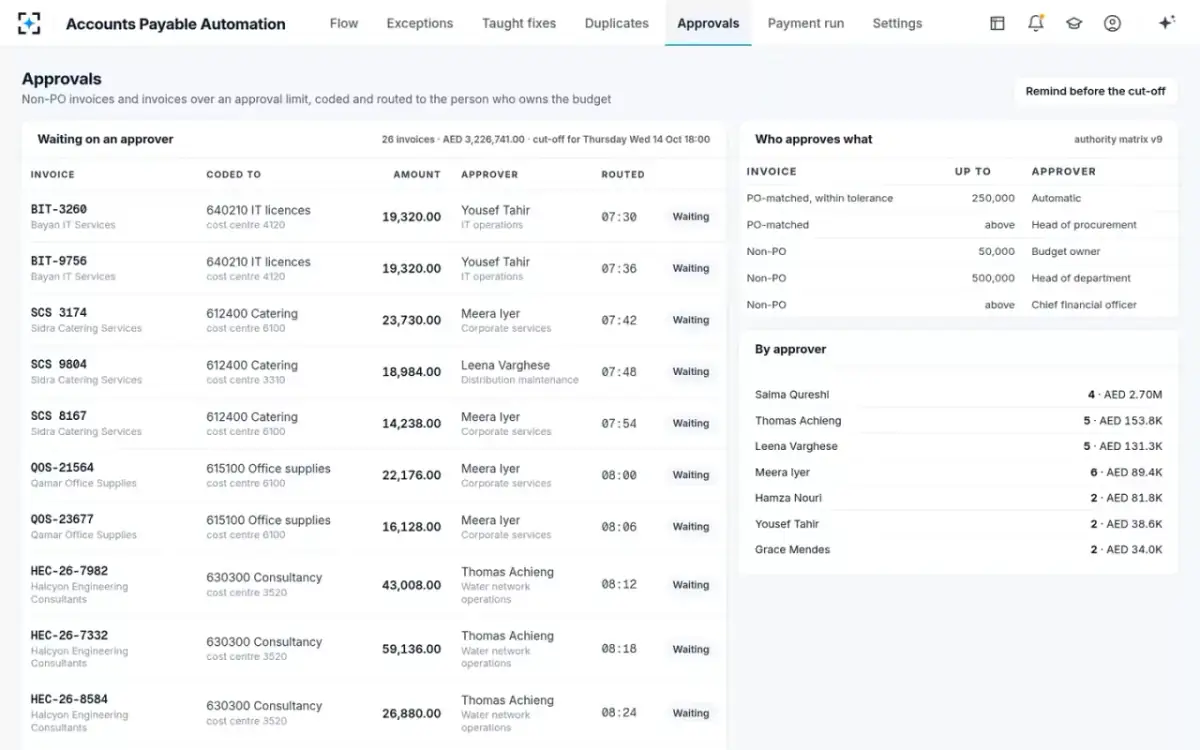Click amount 43,008.00

[411, 585]
